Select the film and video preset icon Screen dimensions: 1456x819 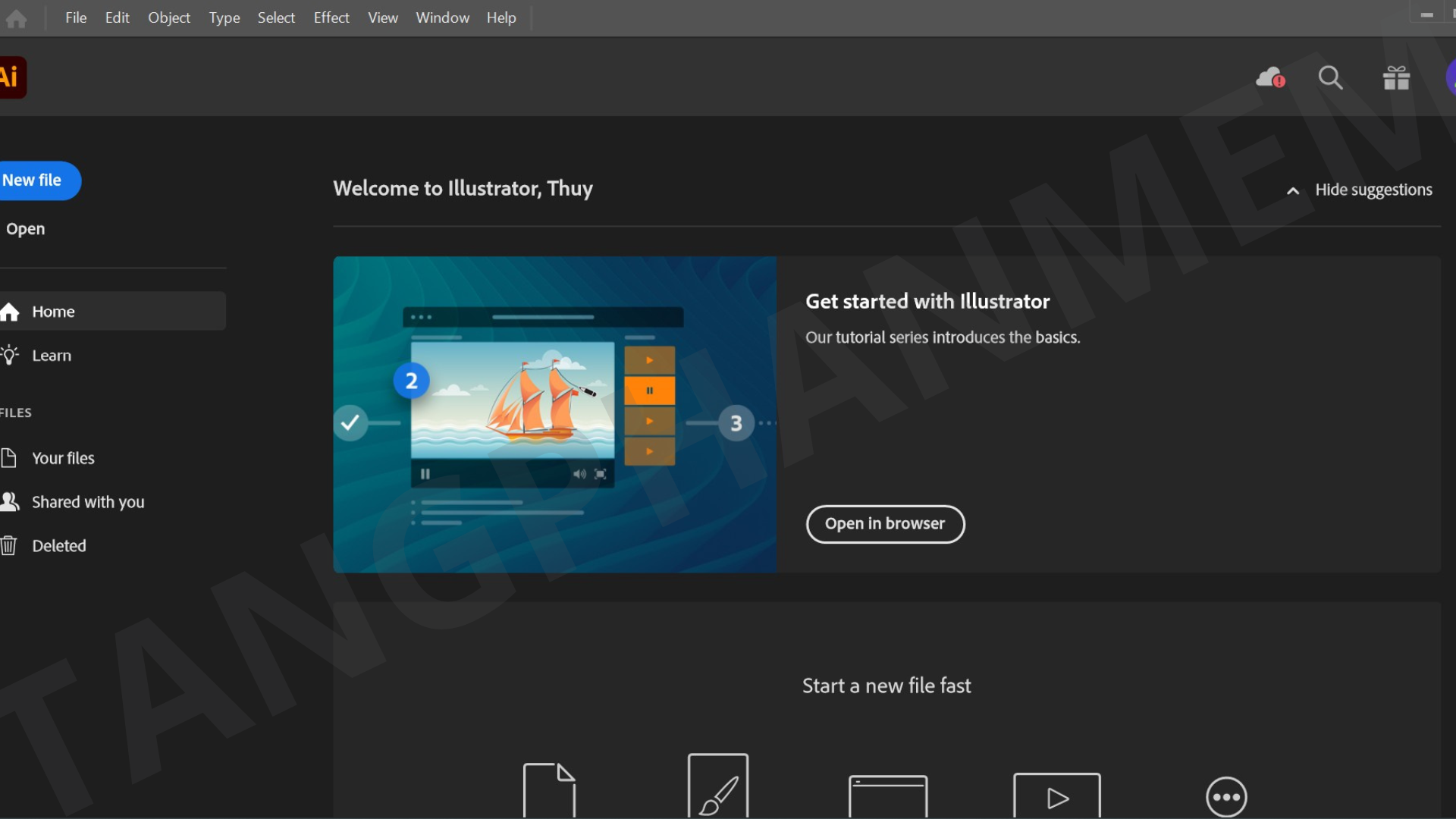coord(1056,795)
